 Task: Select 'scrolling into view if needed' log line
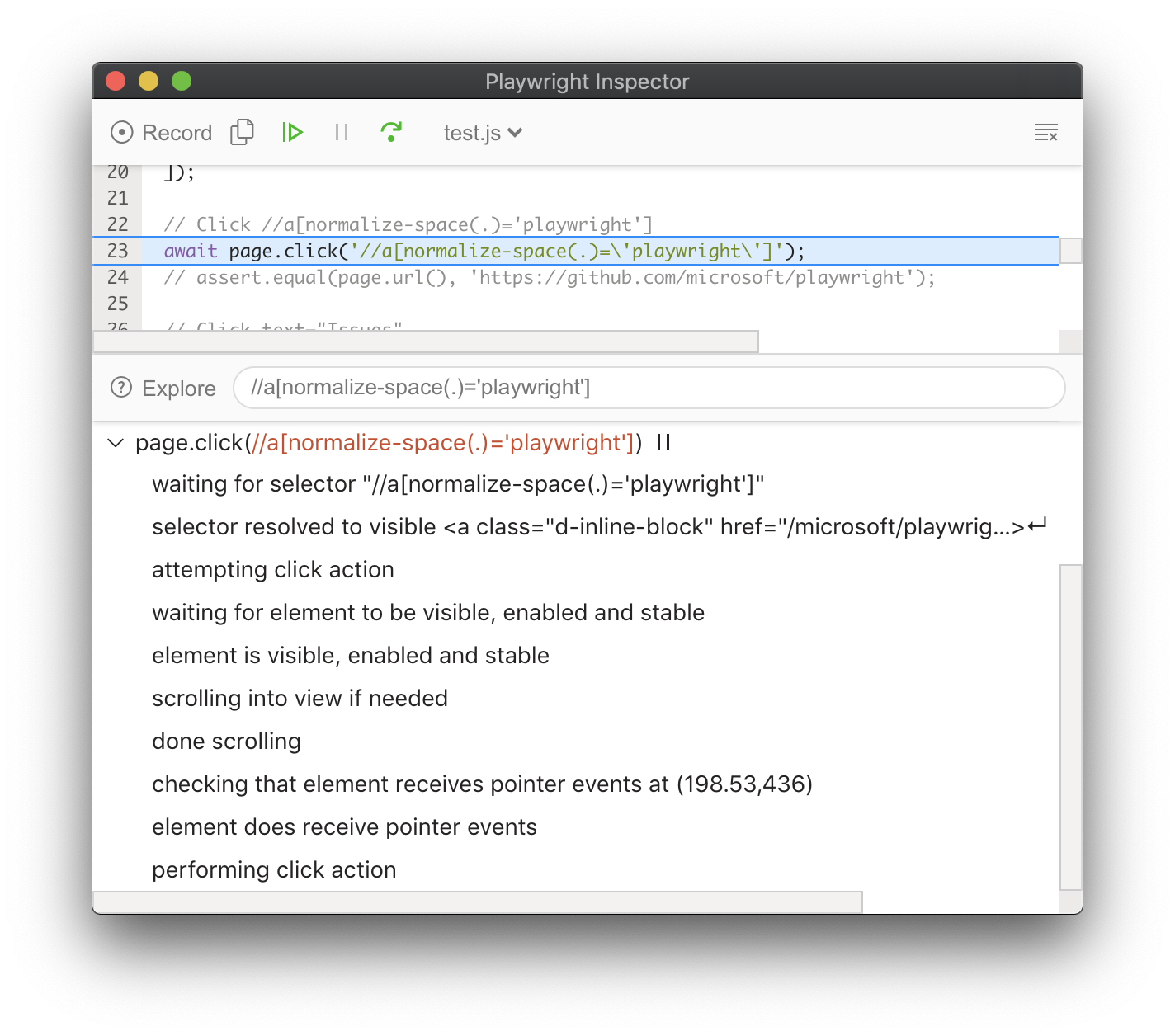[300, 699]
